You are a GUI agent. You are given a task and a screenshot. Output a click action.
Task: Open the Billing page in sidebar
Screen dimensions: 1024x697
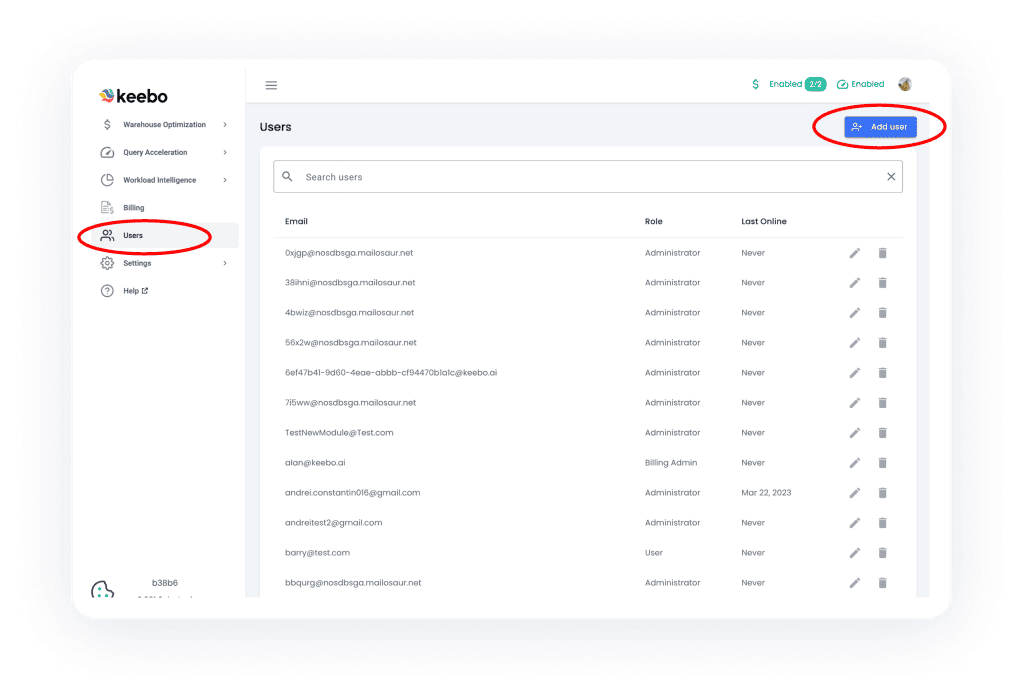(133, 208)
